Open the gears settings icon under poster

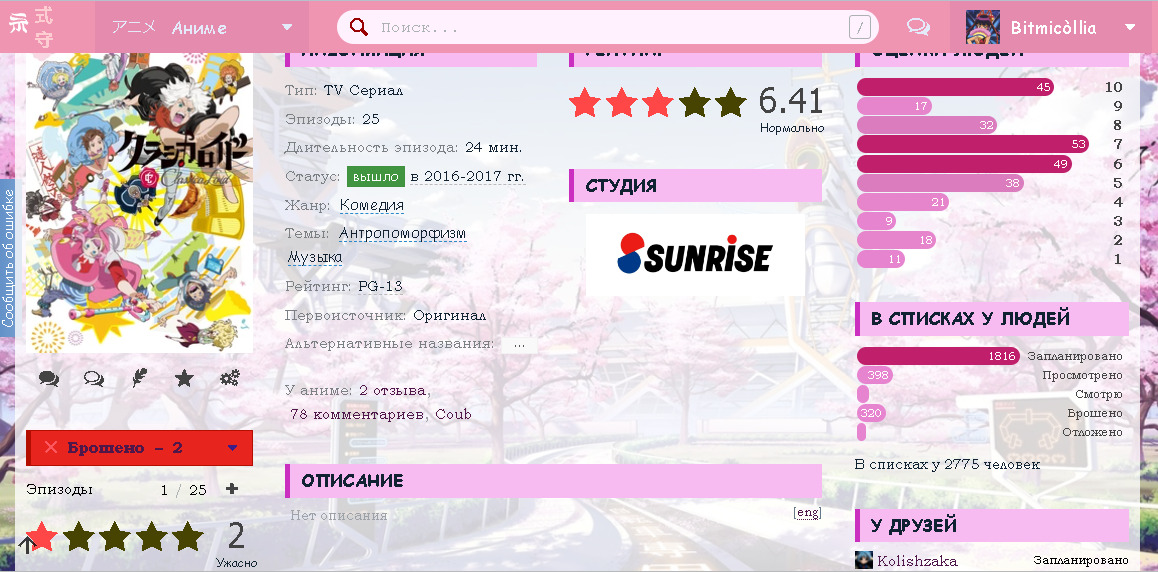click(x=229, y=378)
